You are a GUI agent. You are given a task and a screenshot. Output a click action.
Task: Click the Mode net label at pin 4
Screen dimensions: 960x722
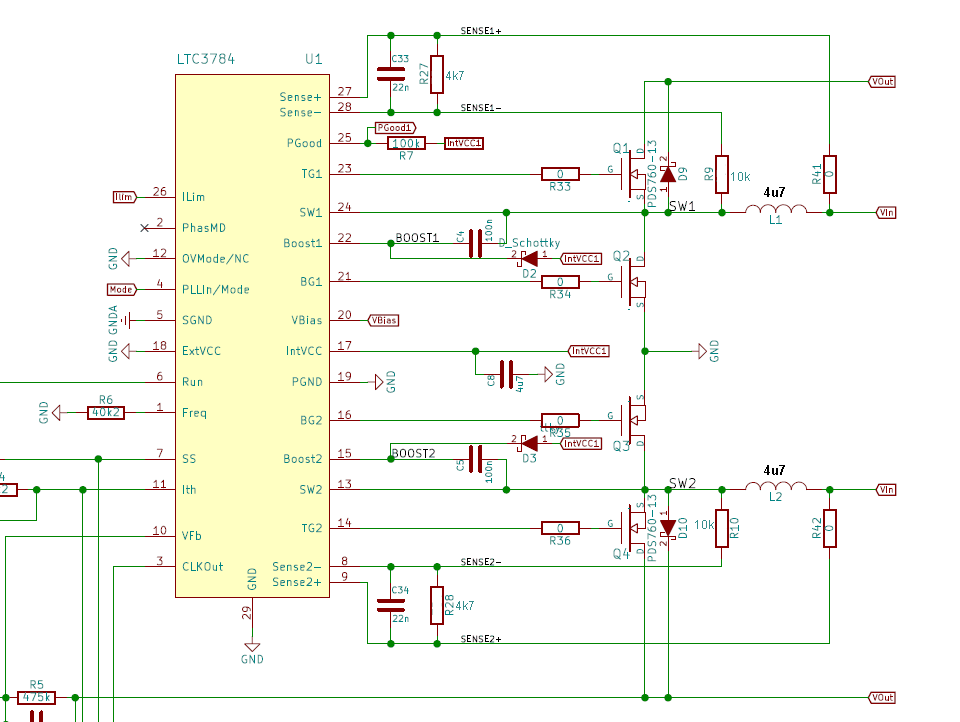point(122,290)
